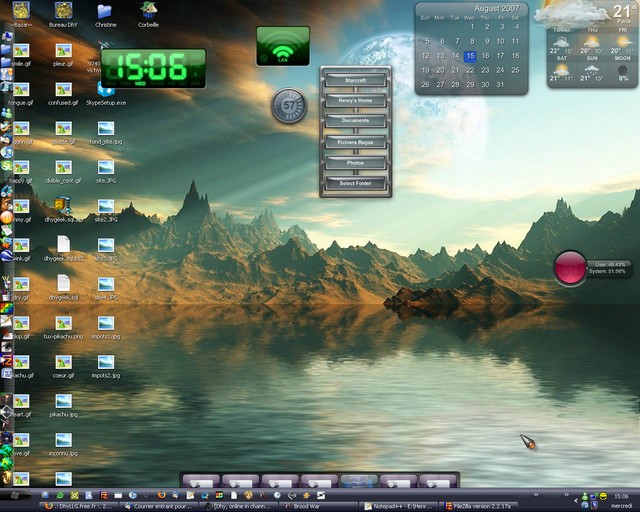Open the confused.gif file icon
The image size is (640, 512).
(63, 94)
